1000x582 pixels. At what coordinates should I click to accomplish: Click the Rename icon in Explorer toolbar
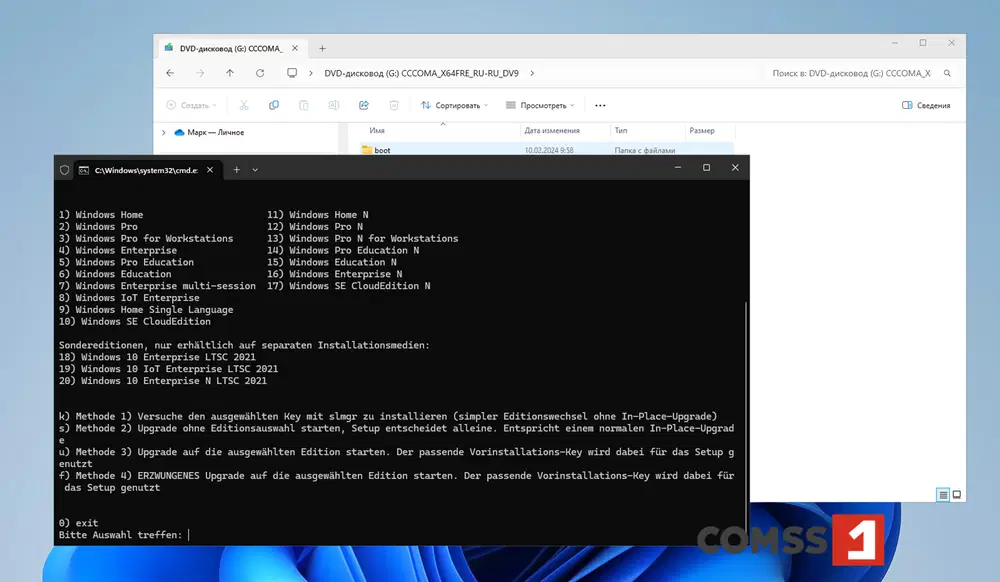(334, 105)
